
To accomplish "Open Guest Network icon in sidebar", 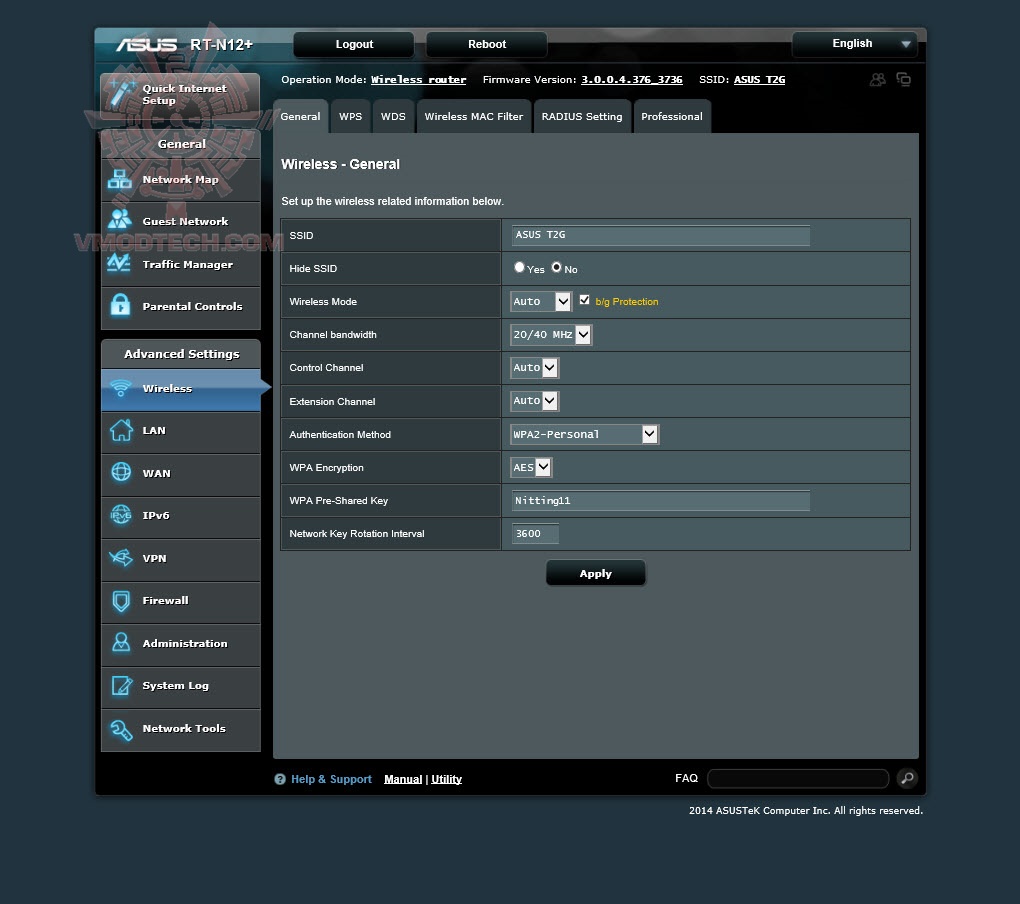I will coord(120,219).
